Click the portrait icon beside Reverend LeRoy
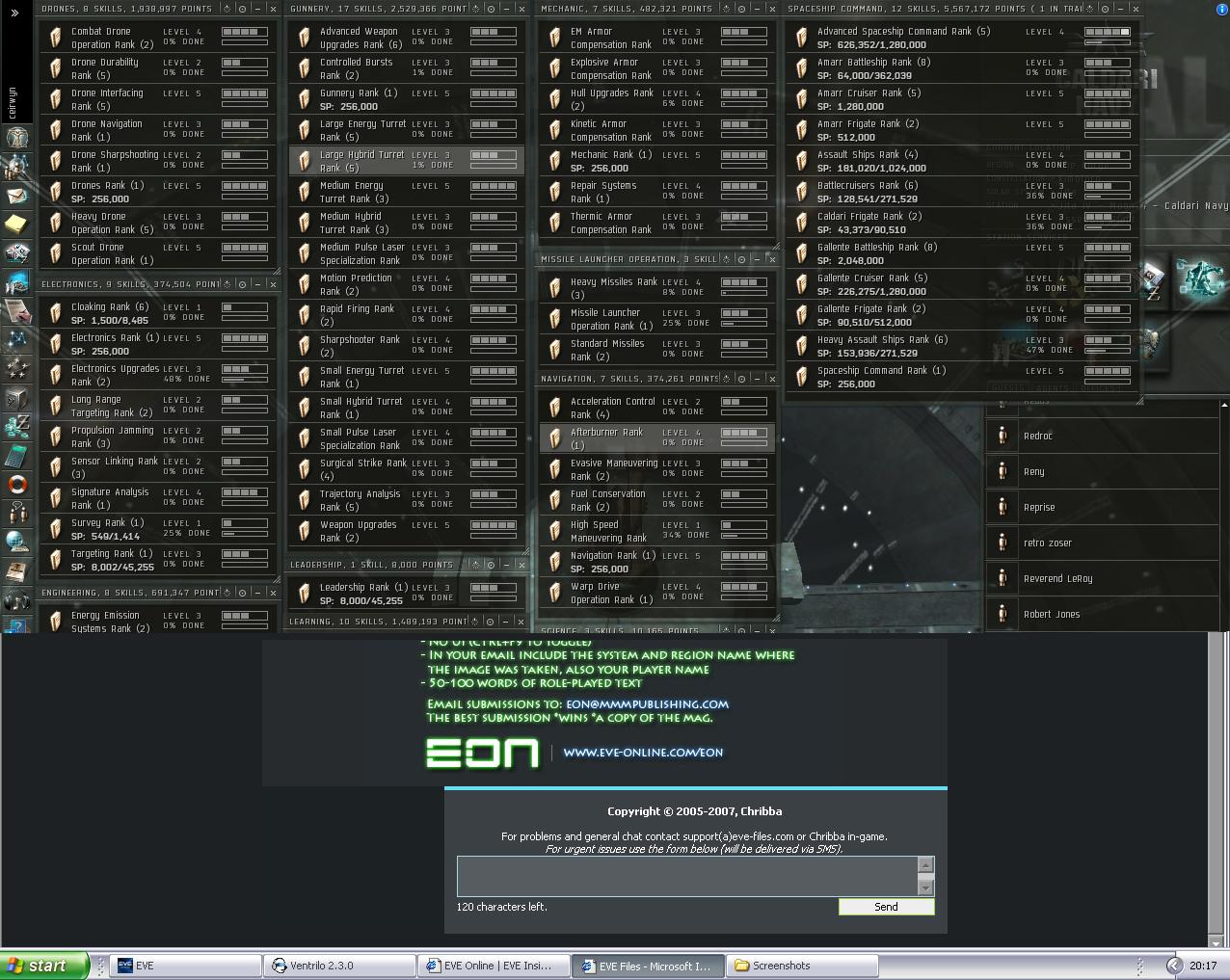This screenshot has width=1230, height=980. (1003, 578)
